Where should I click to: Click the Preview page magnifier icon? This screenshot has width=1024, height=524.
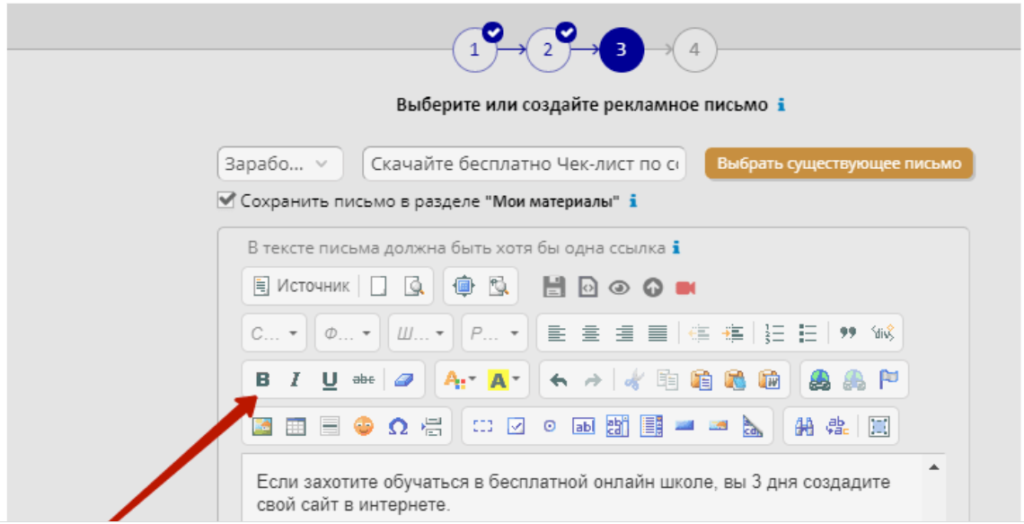414,286
